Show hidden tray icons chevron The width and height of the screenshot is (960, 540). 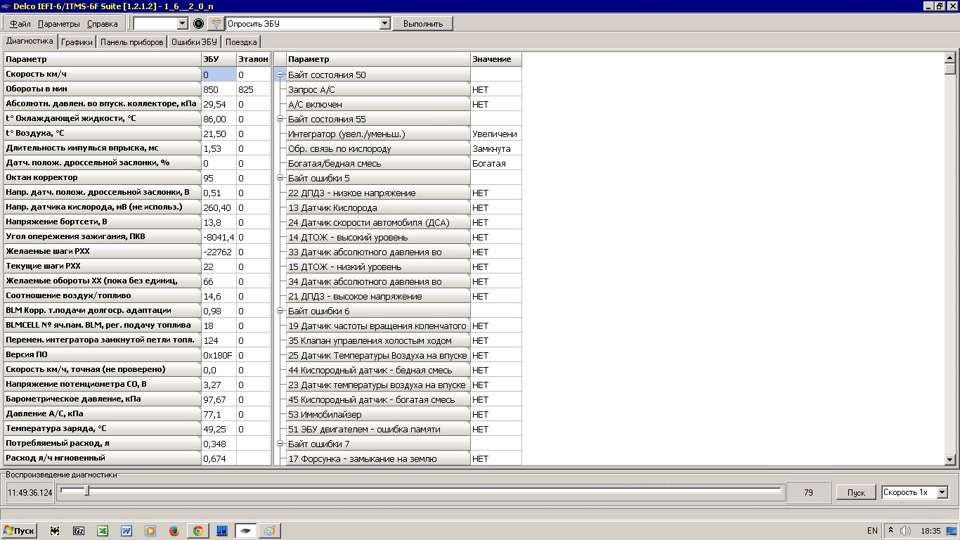pyautogui.click(x=891, y=531)
